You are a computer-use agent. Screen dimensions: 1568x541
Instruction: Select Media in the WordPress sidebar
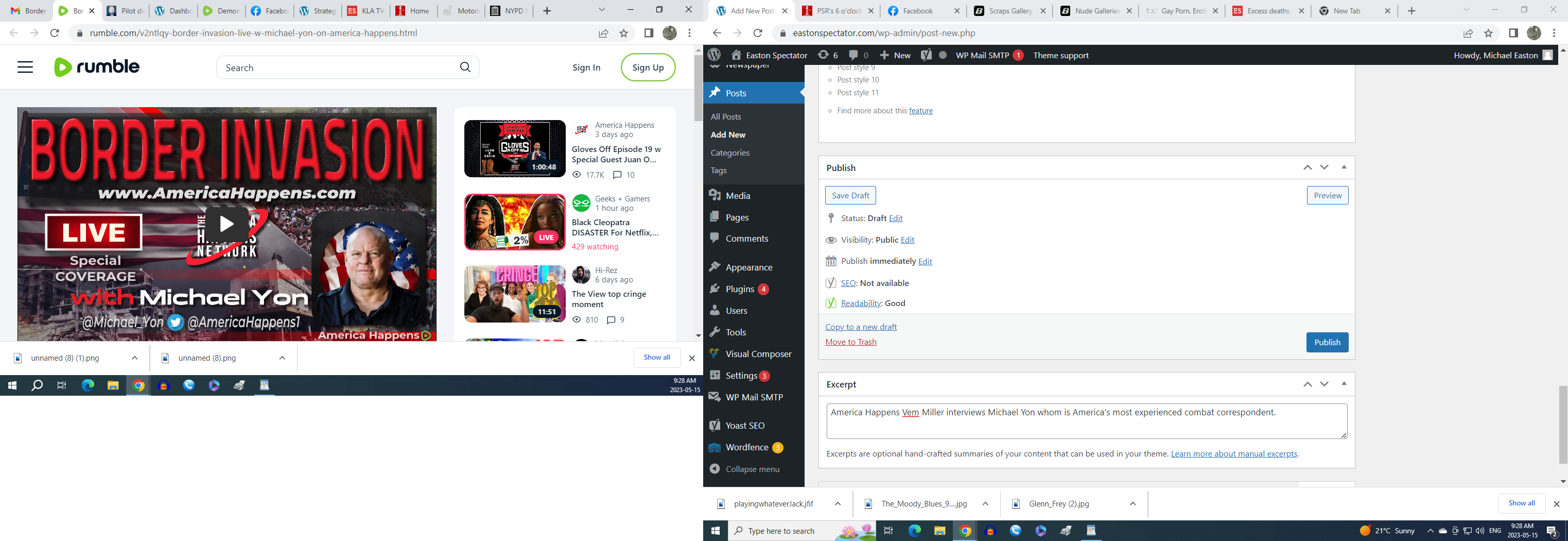point(738,196)
